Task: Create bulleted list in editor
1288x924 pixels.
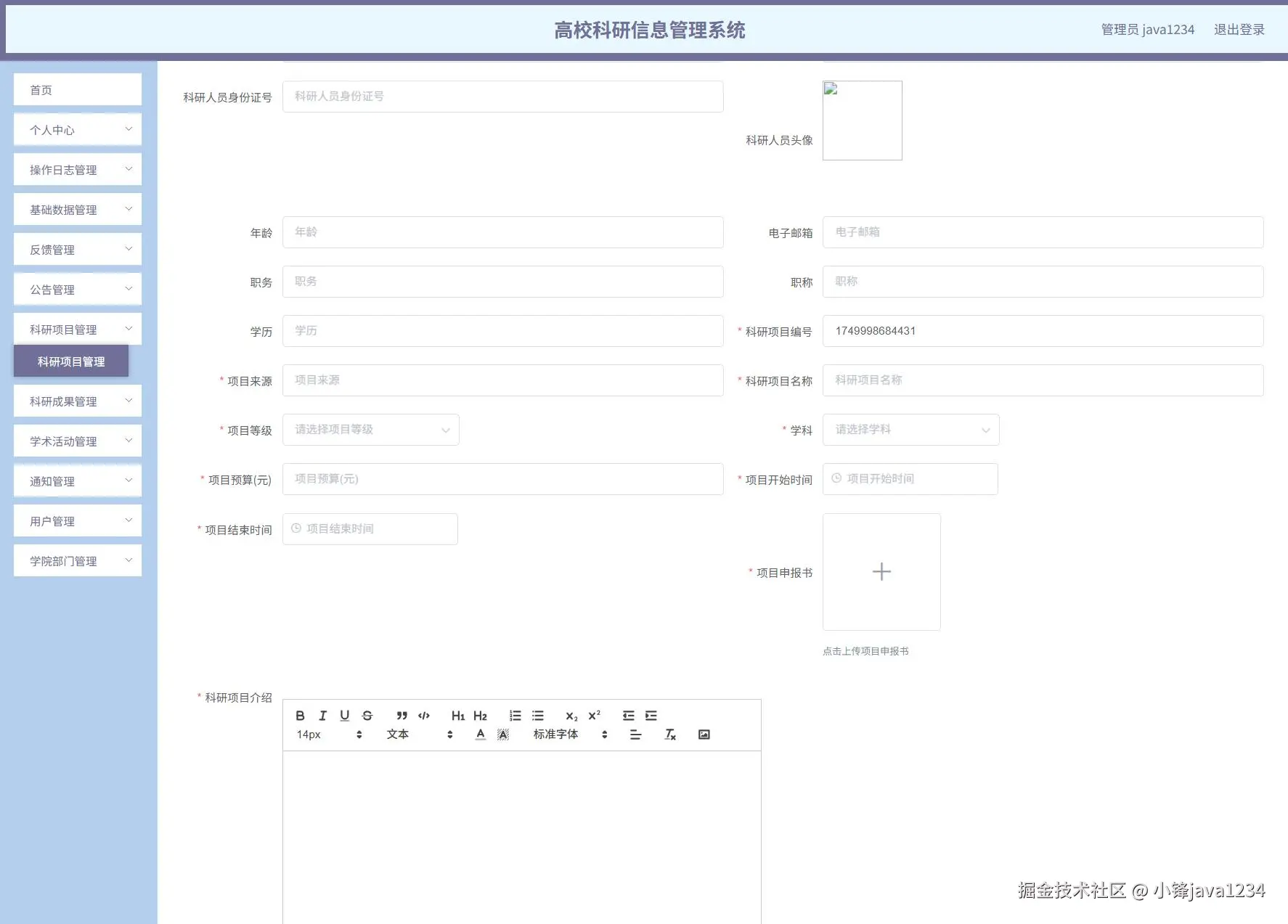Action: 537,716
